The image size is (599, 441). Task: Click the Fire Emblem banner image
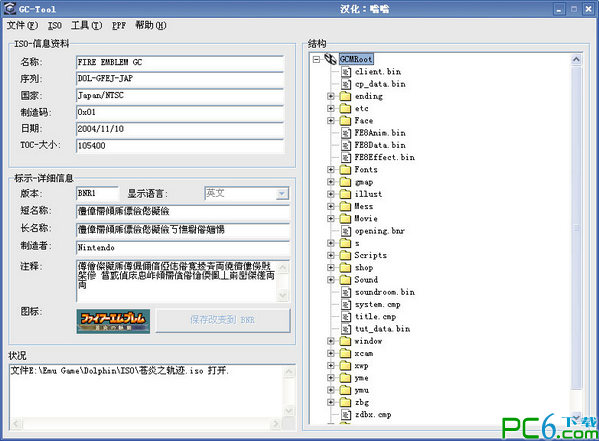coord(113,321)
